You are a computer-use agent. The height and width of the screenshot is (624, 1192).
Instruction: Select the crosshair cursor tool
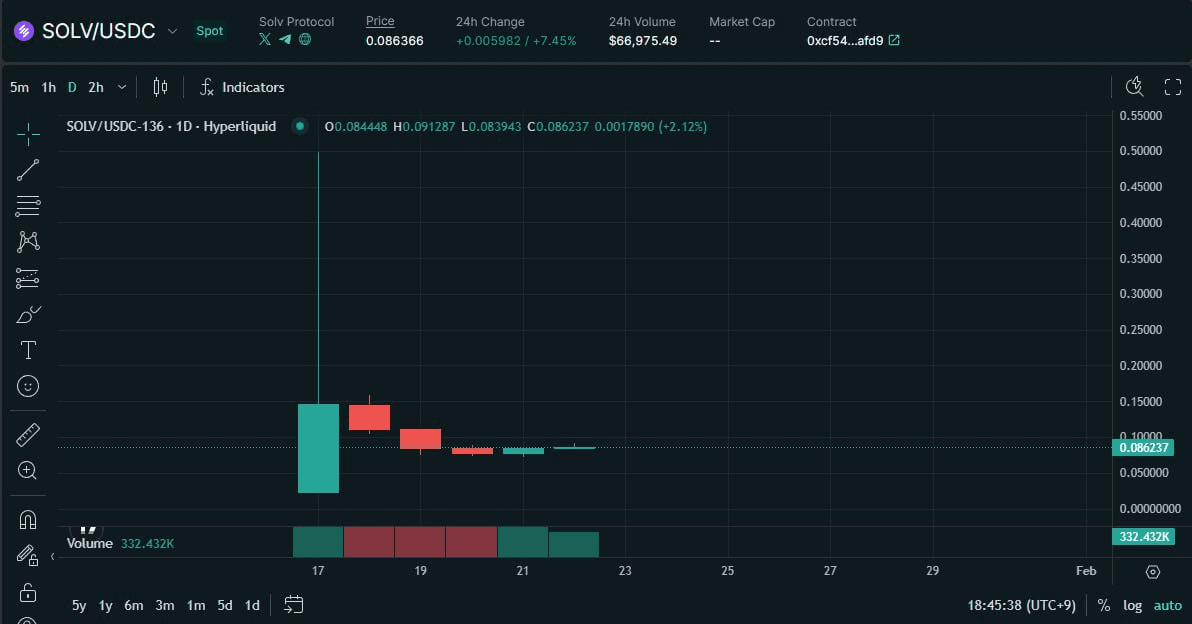(x=28, y=135)
